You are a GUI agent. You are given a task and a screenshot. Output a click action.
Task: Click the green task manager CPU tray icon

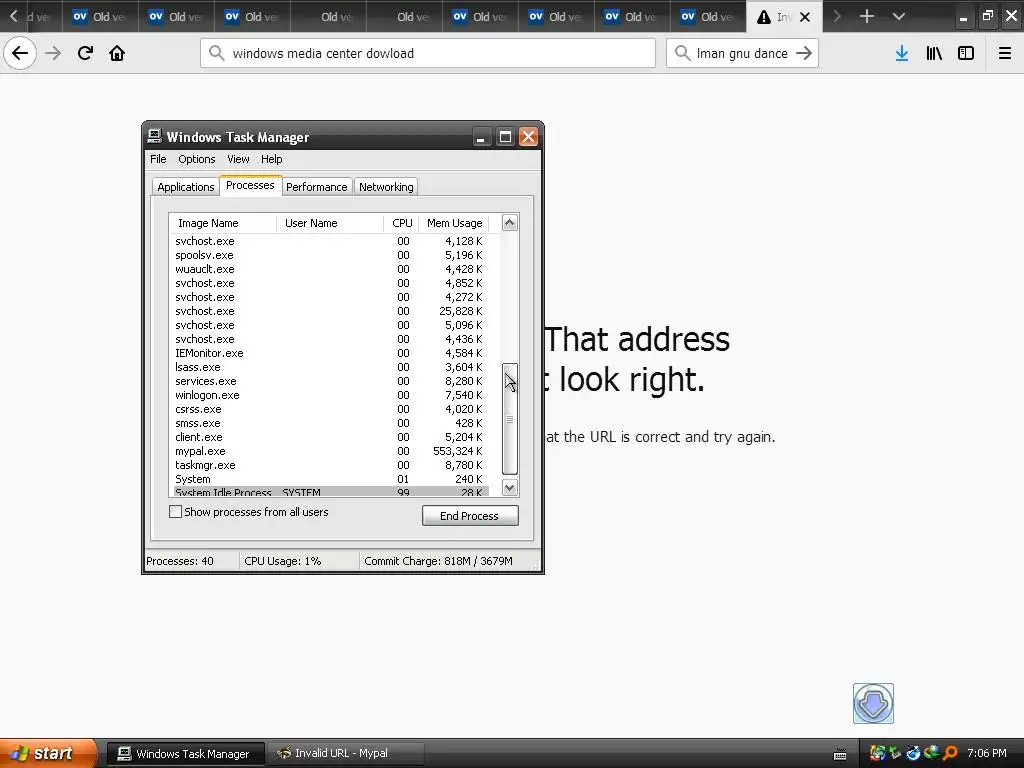[x=896, y=754]
